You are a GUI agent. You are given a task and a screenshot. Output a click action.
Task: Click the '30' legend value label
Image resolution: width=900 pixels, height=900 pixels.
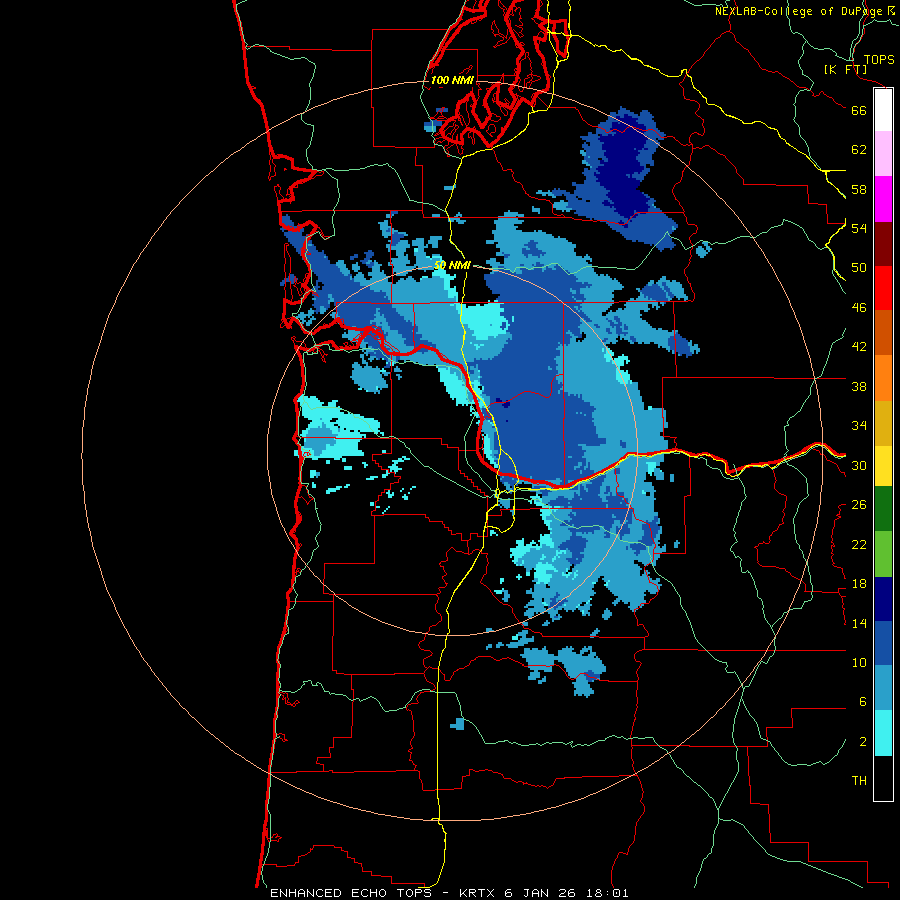[859, 465]
